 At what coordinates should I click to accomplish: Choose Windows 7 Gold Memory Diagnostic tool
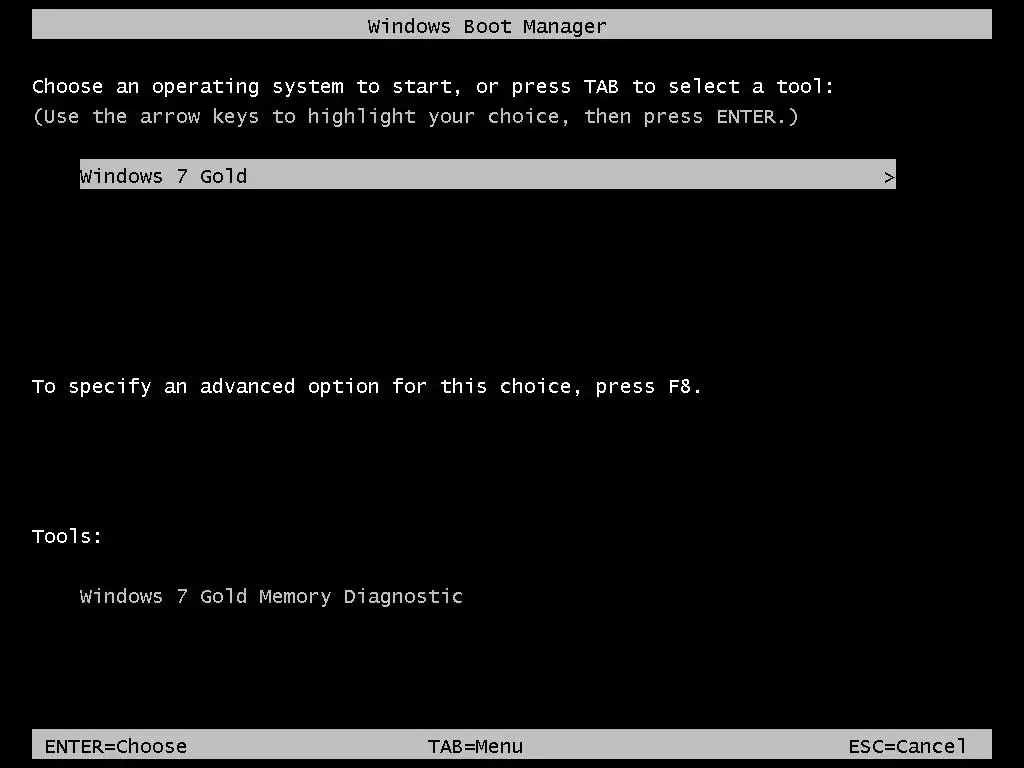(x=271, y=596)
